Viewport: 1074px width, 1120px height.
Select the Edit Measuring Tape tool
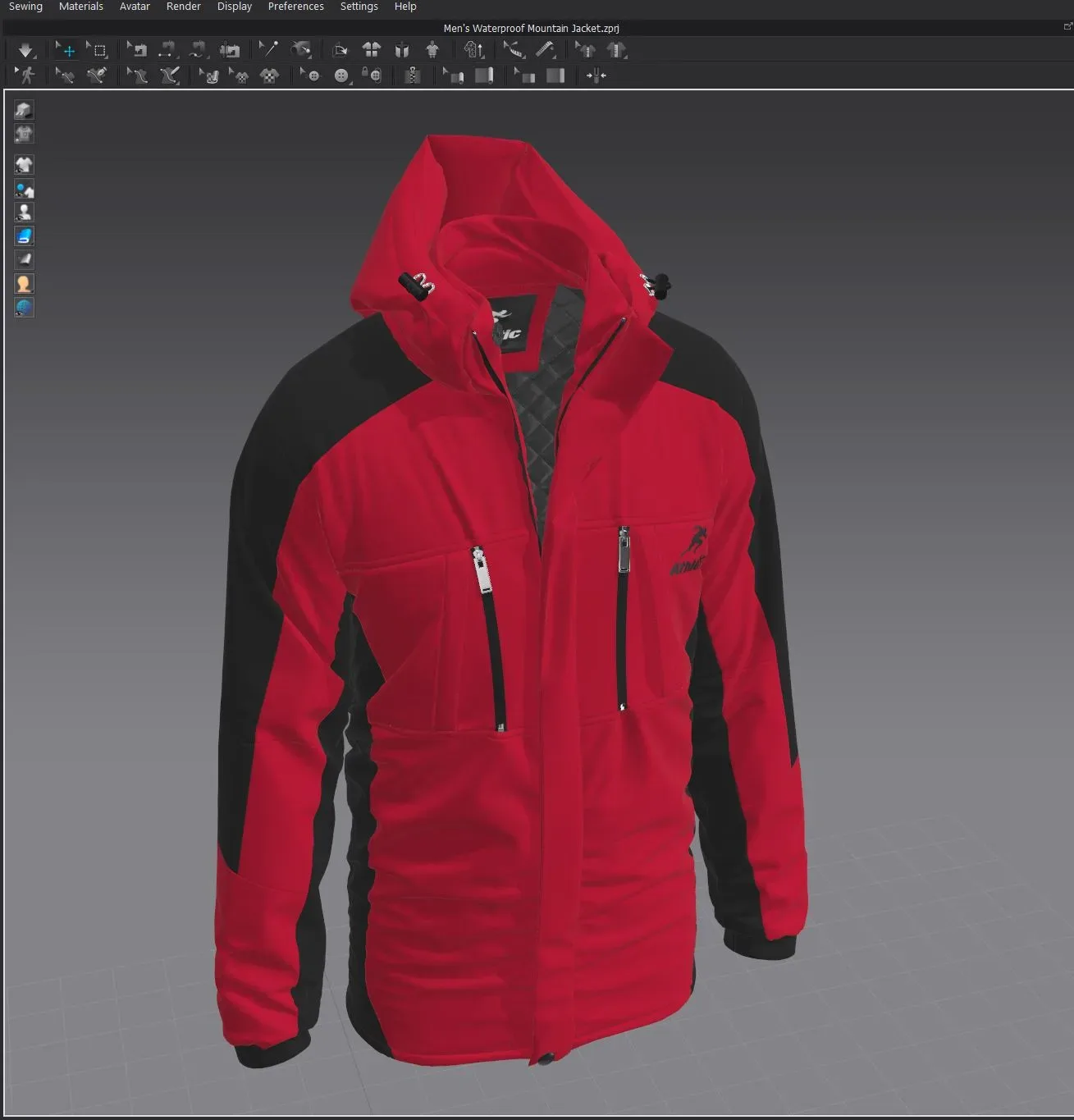pyautogui.click(x=514, y=50)
